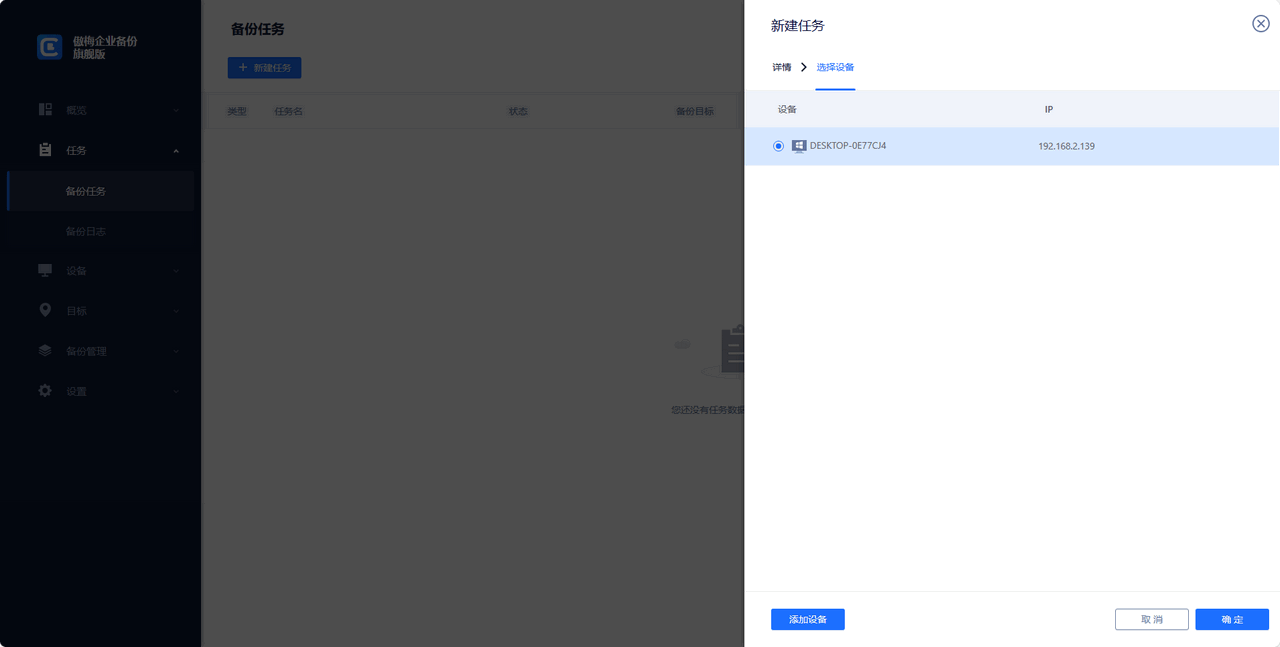
Task: Open the 选择设备 tab
Action: click(835, 67)
